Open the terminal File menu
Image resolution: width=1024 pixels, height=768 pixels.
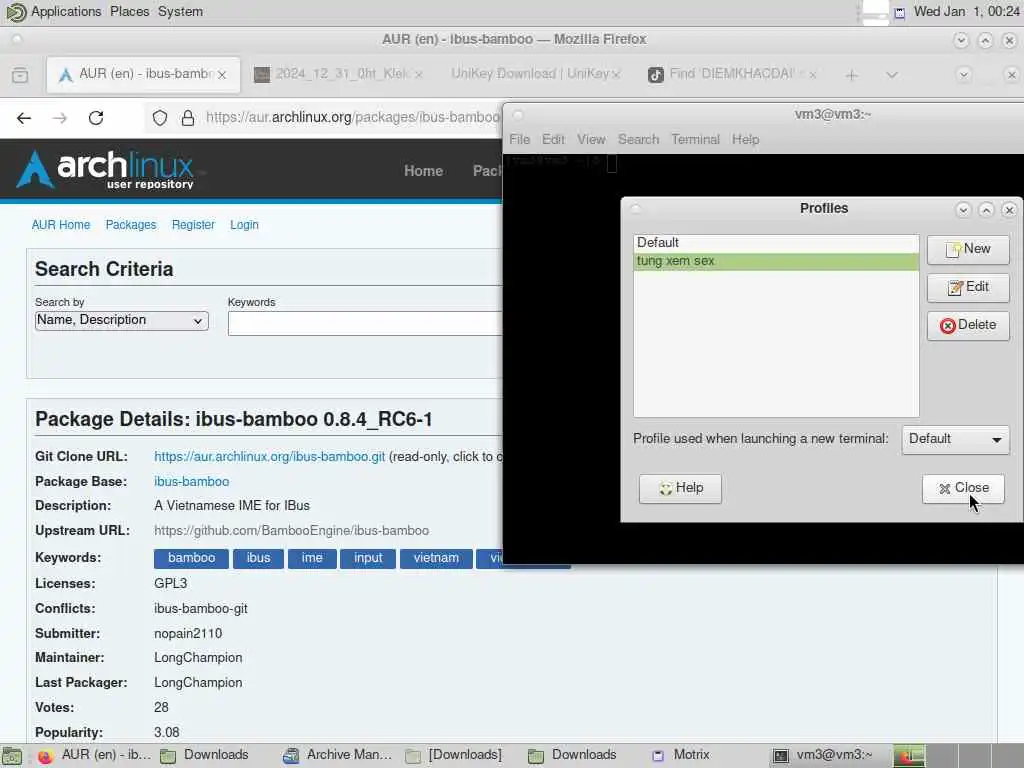click(x=519, y=140)
